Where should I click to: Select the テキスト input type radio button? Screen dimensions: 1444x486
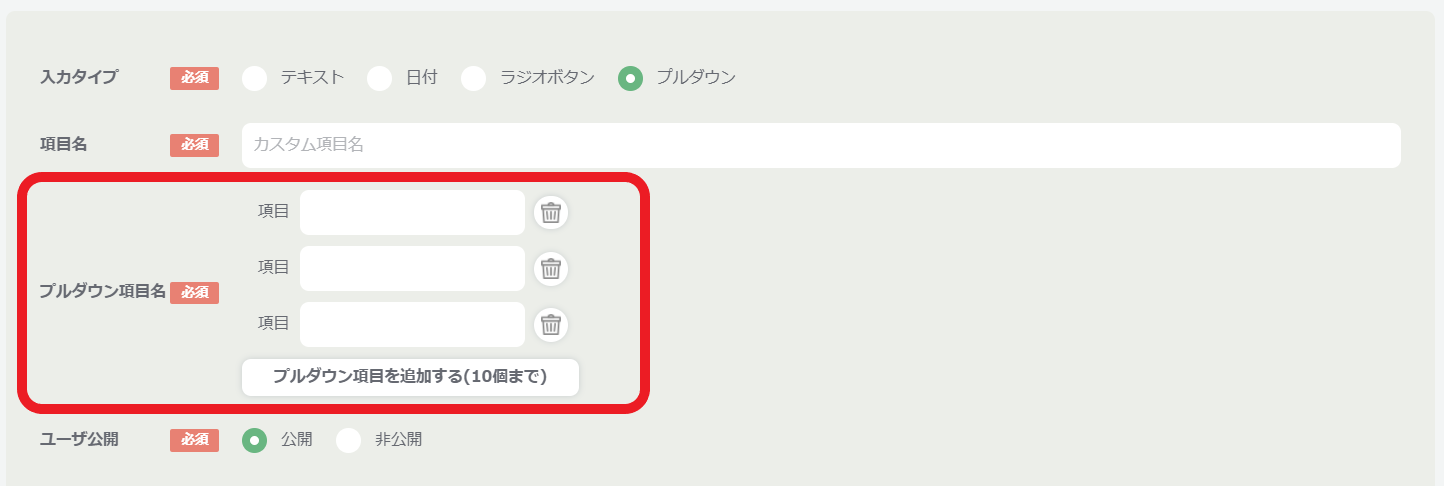[x=255, y=78]
